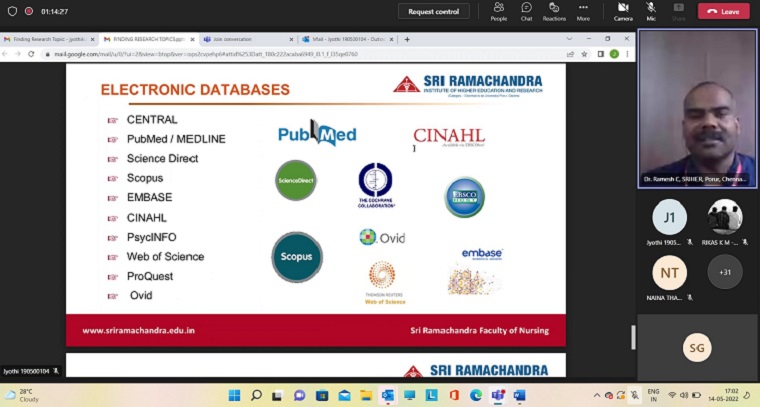Turn on the Camera
The width and height of the screenshot is (760, 407).
(623, 11)
